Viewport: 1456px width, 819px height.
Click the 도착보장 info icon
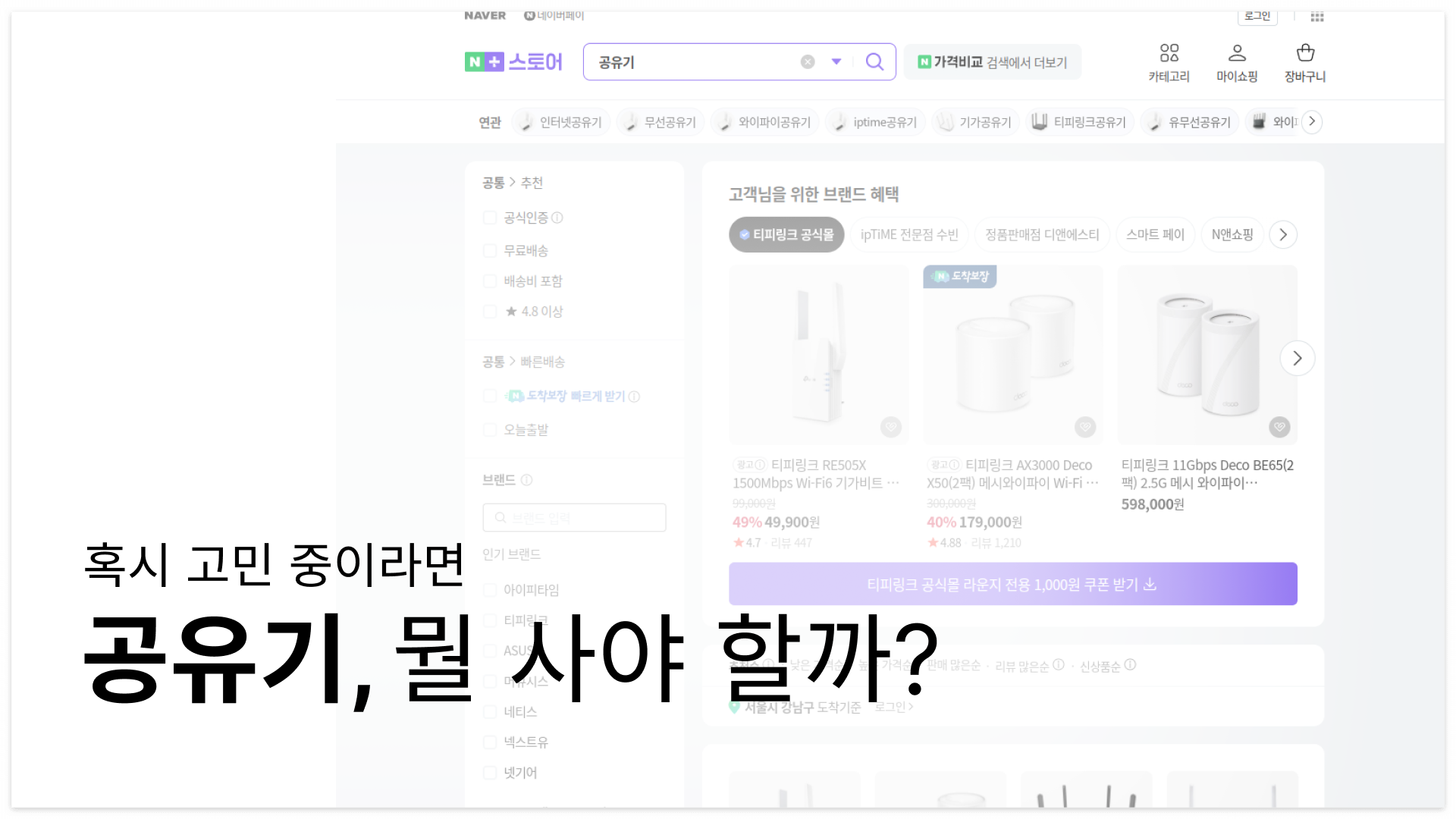pos(634,397)
